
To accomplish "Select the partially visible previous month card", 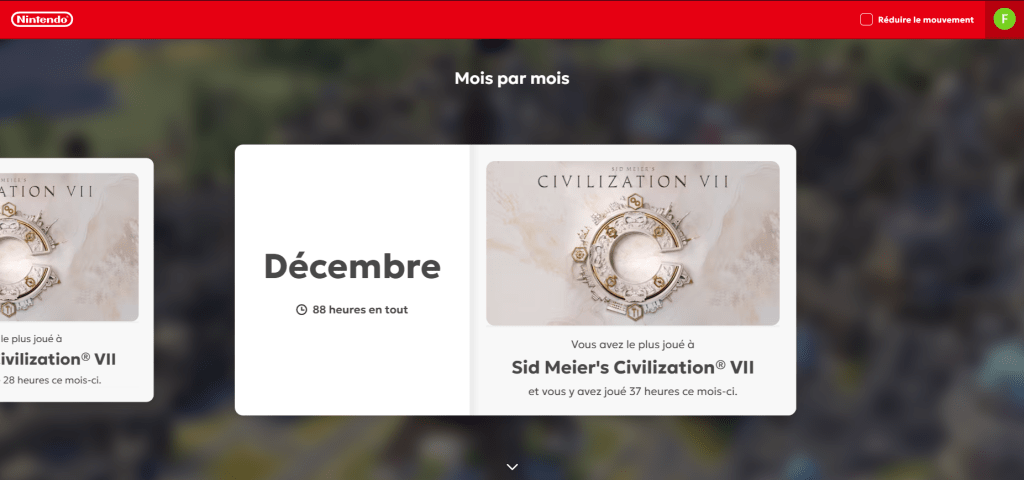I will pyautogui.click(x=76, y=280).
